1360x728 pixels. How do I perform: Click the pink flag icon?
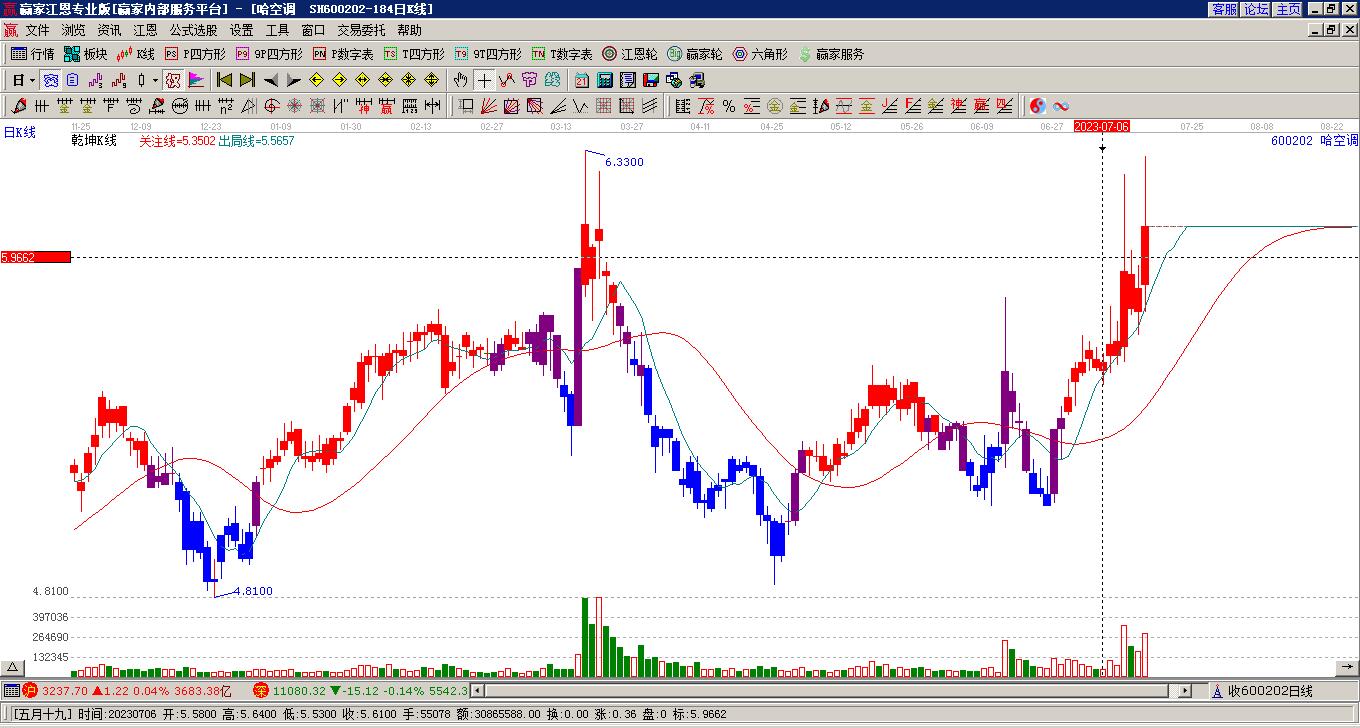(196, 80)
